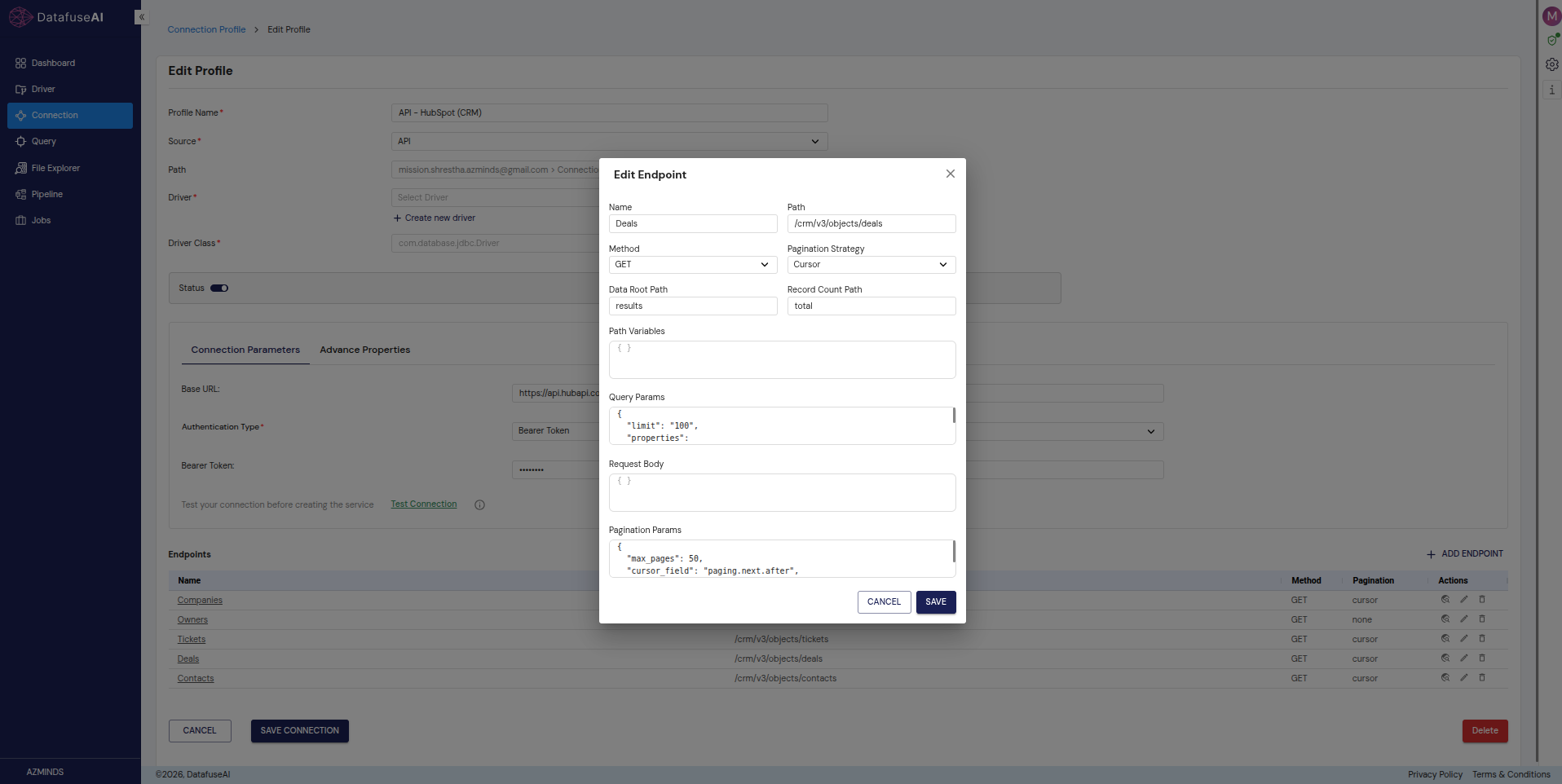Screen dimensions: 1562x784
Task: Open the Privacy Policy footer link
Action: 1435,775
